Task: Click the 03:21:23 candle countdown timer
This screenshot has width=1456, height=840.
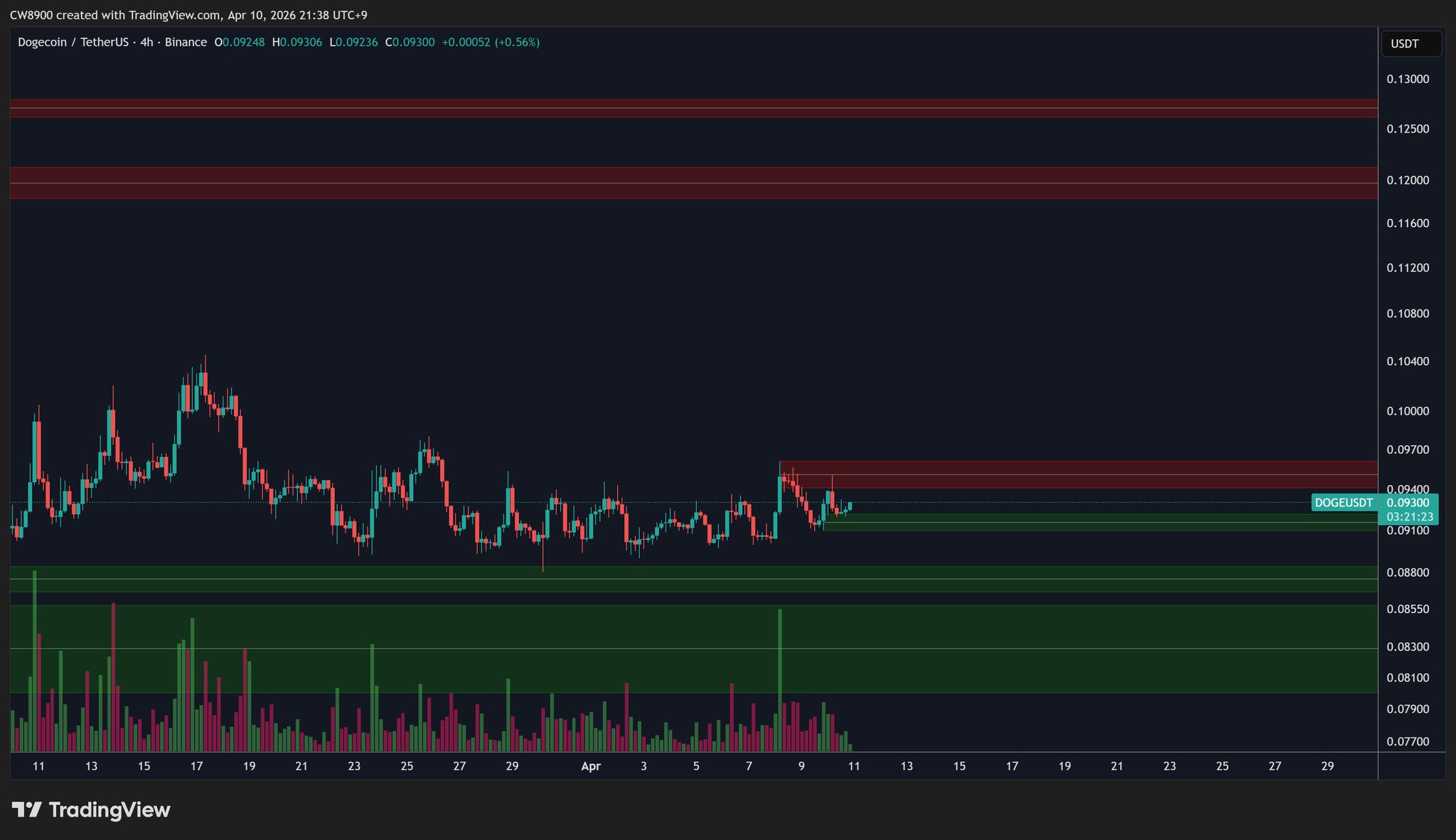Action: (x=1409, y=517)
